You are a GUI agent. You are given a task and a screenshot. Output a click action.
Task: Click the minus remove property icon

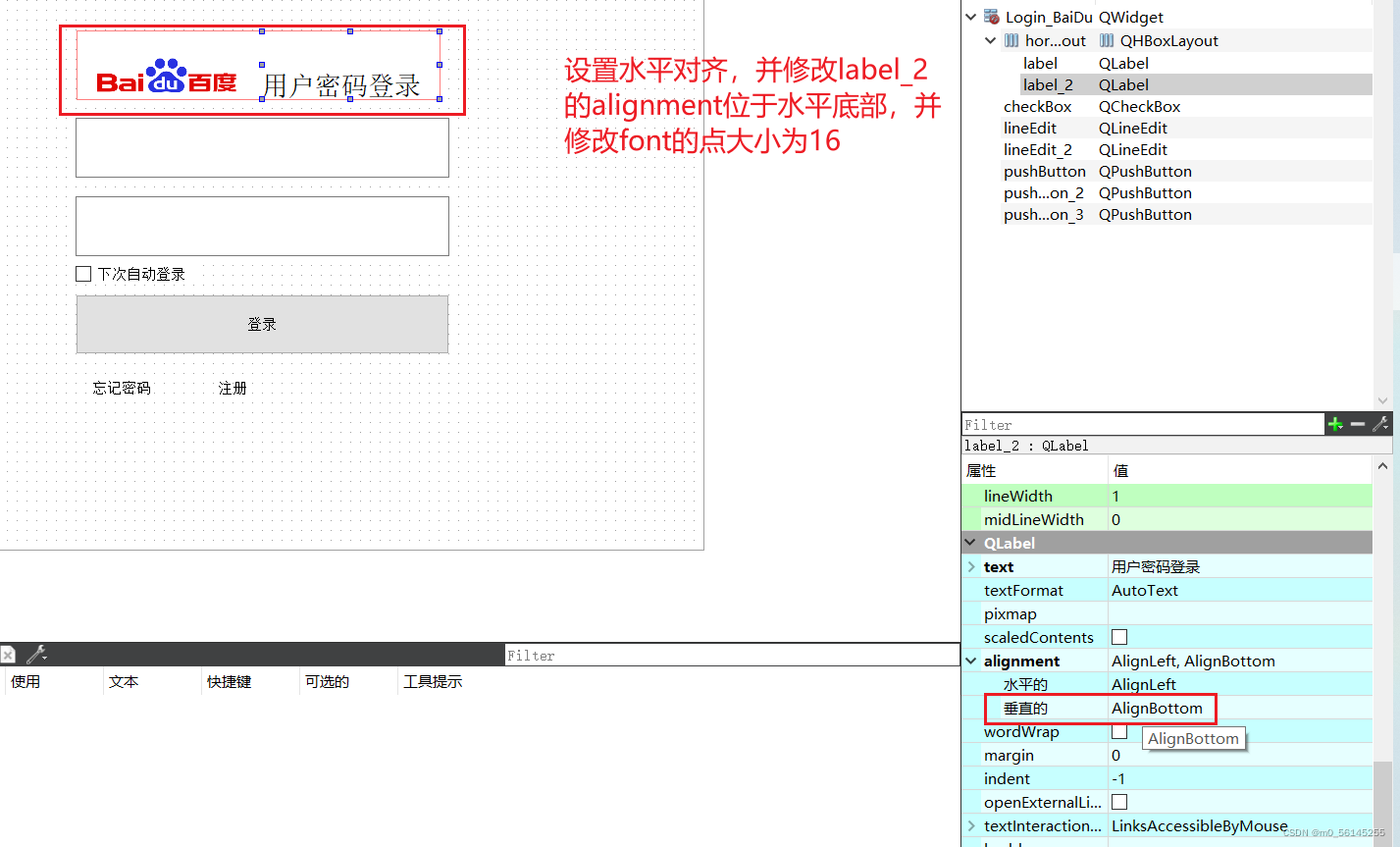(1358, 424)
